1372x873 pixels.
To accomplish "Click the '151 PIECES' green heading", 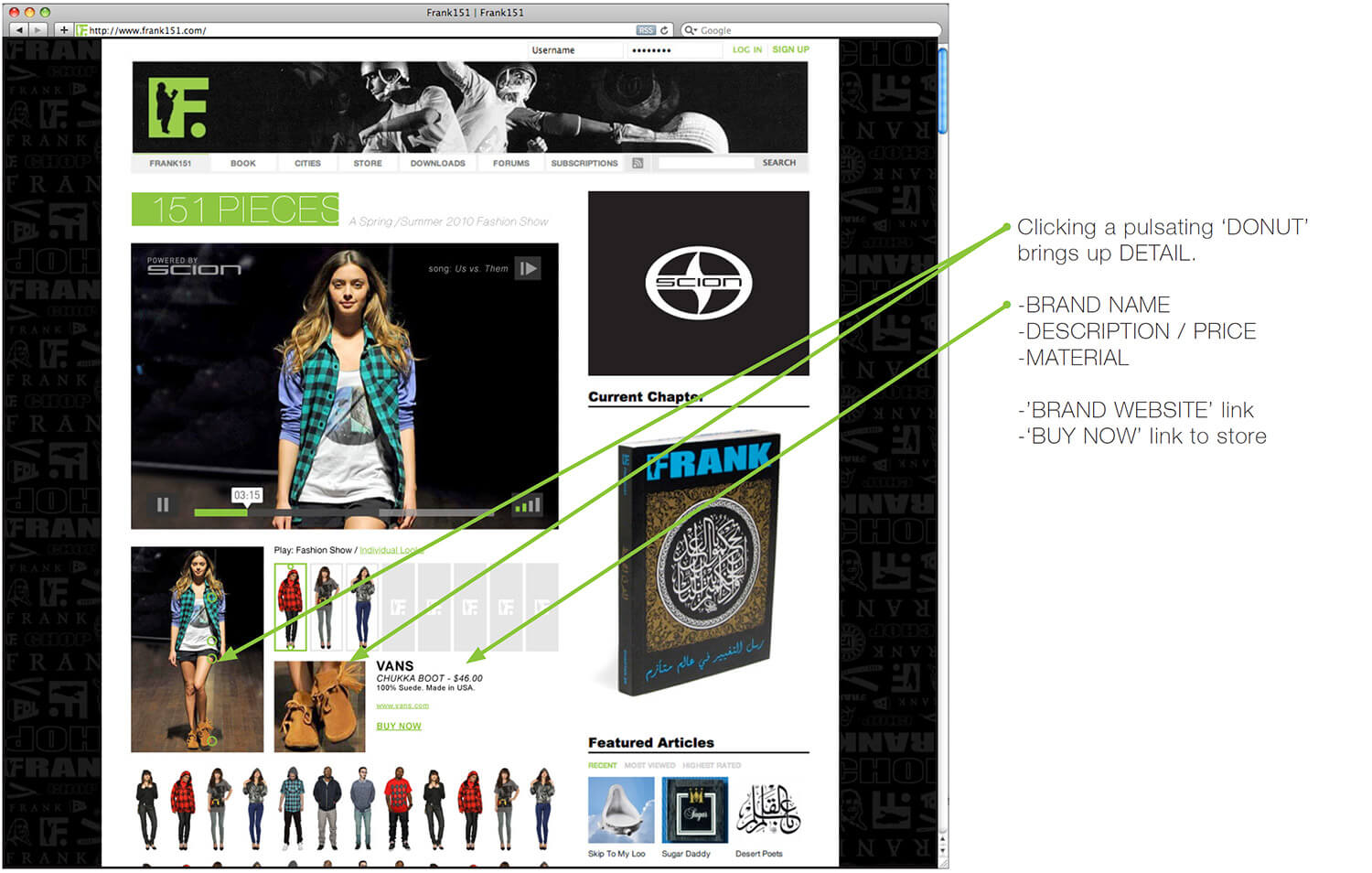I will click(x=235, y=209).
